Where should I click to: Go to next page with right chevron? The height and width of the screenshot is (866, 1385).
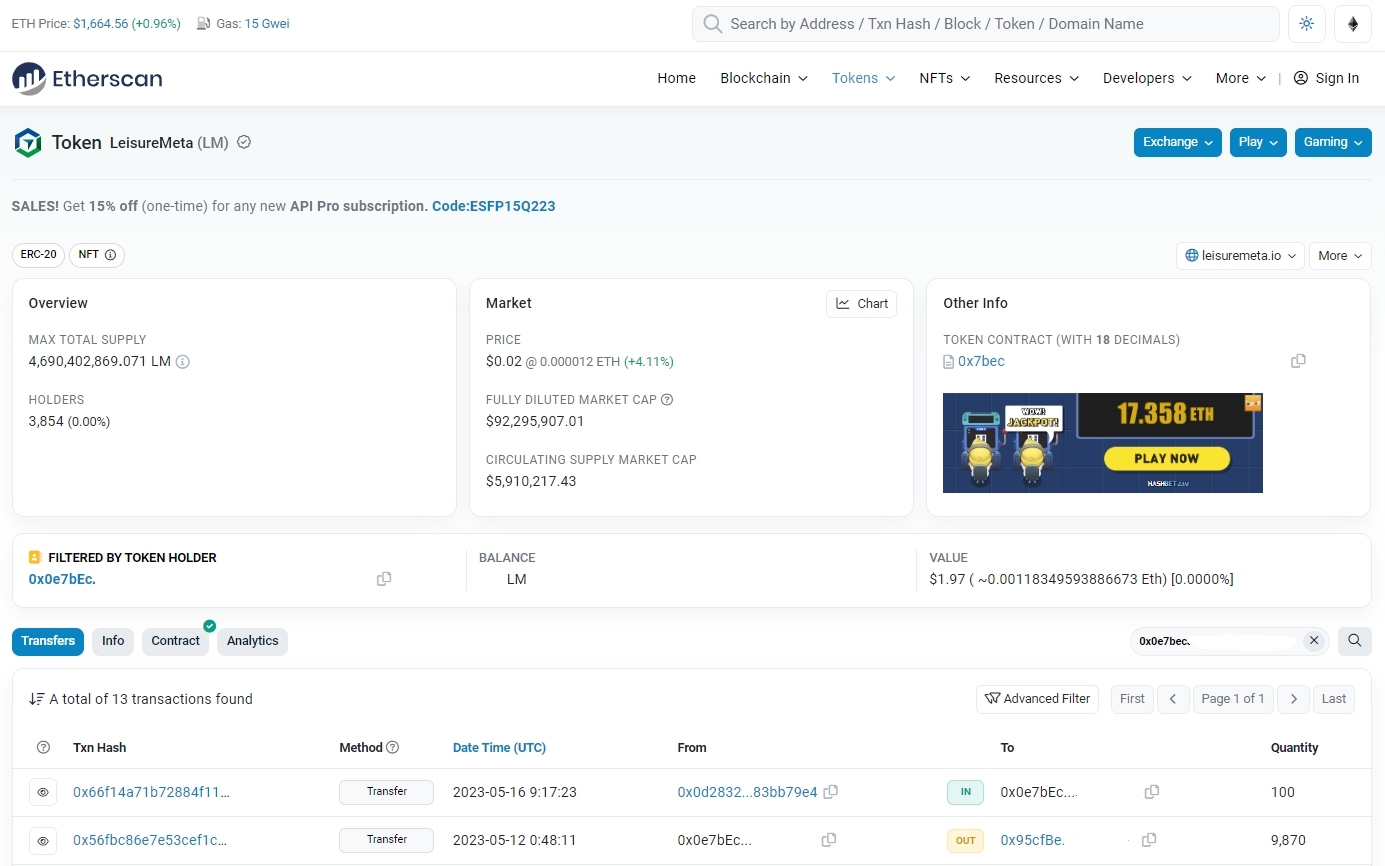(x=1293, y=699)
